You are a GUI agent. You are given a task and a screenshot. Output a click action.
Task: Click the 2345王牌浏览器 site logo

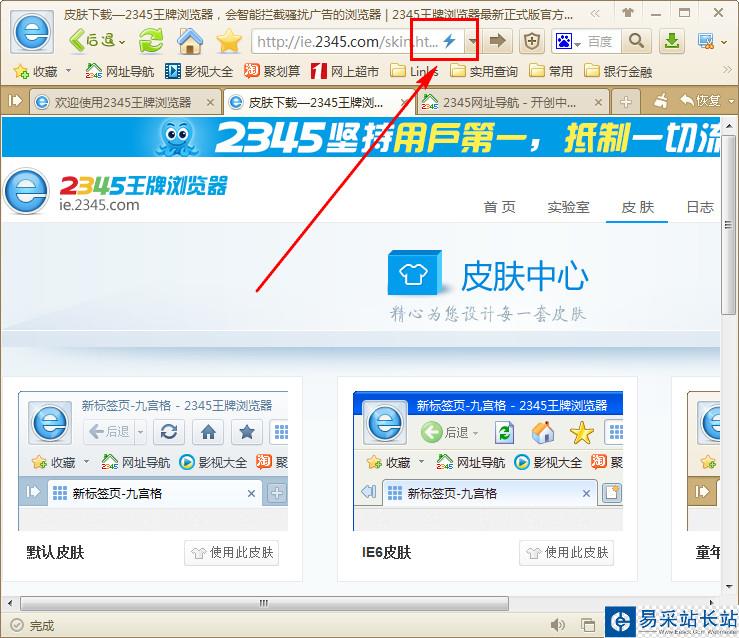pyautogui.click(x=116, y=192)
